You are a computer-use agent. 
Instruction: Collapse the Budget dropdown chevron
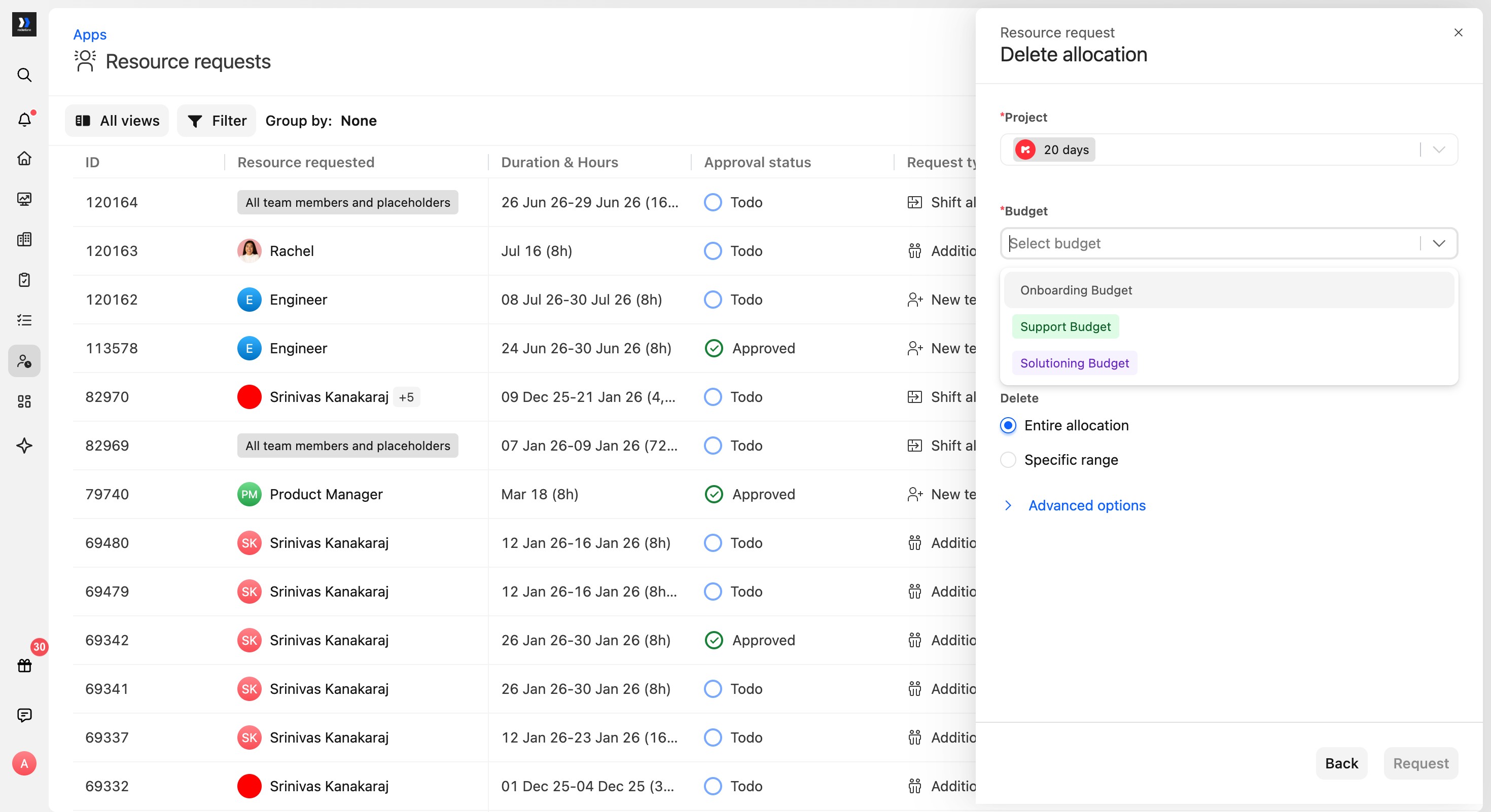pyautogui.click(x=1439, y=243)
